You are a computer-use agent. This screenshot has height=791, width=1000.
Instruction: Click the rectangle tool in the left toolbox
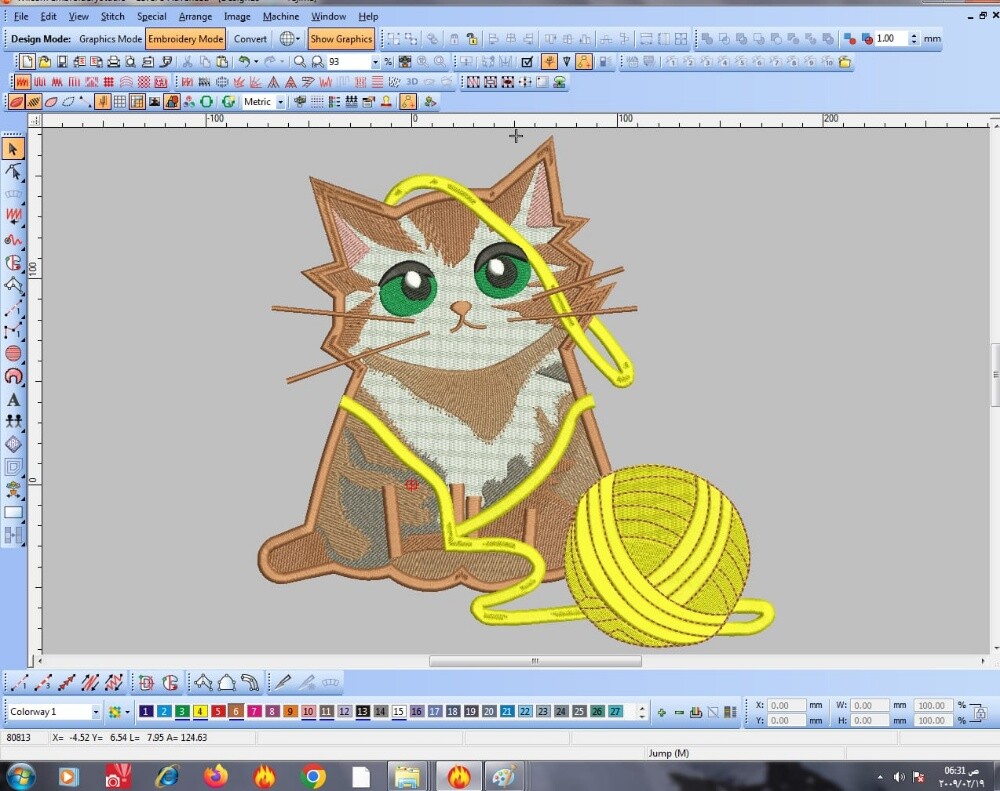(x=13, y=512)
